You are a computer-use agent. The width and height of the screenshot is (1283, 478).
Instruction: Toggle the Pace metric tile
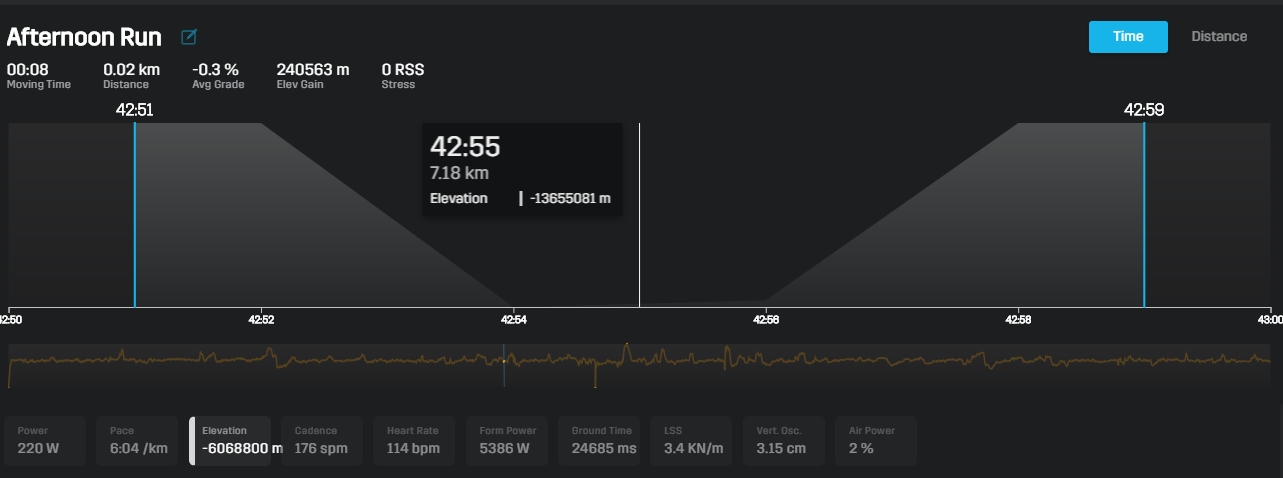click(x=143, y=441)
